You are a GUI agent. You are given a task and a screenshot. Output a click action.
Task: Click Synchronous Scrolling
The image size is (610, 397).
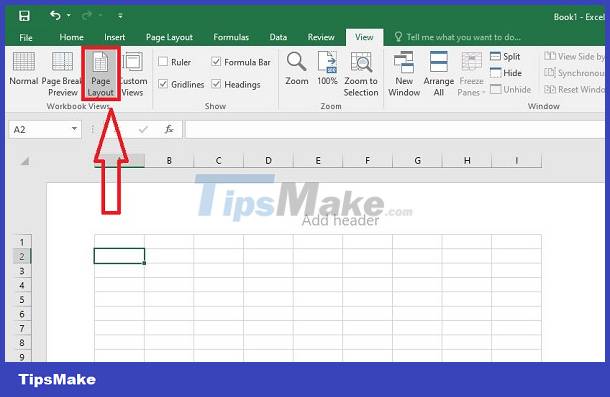(x=574, y=73)
